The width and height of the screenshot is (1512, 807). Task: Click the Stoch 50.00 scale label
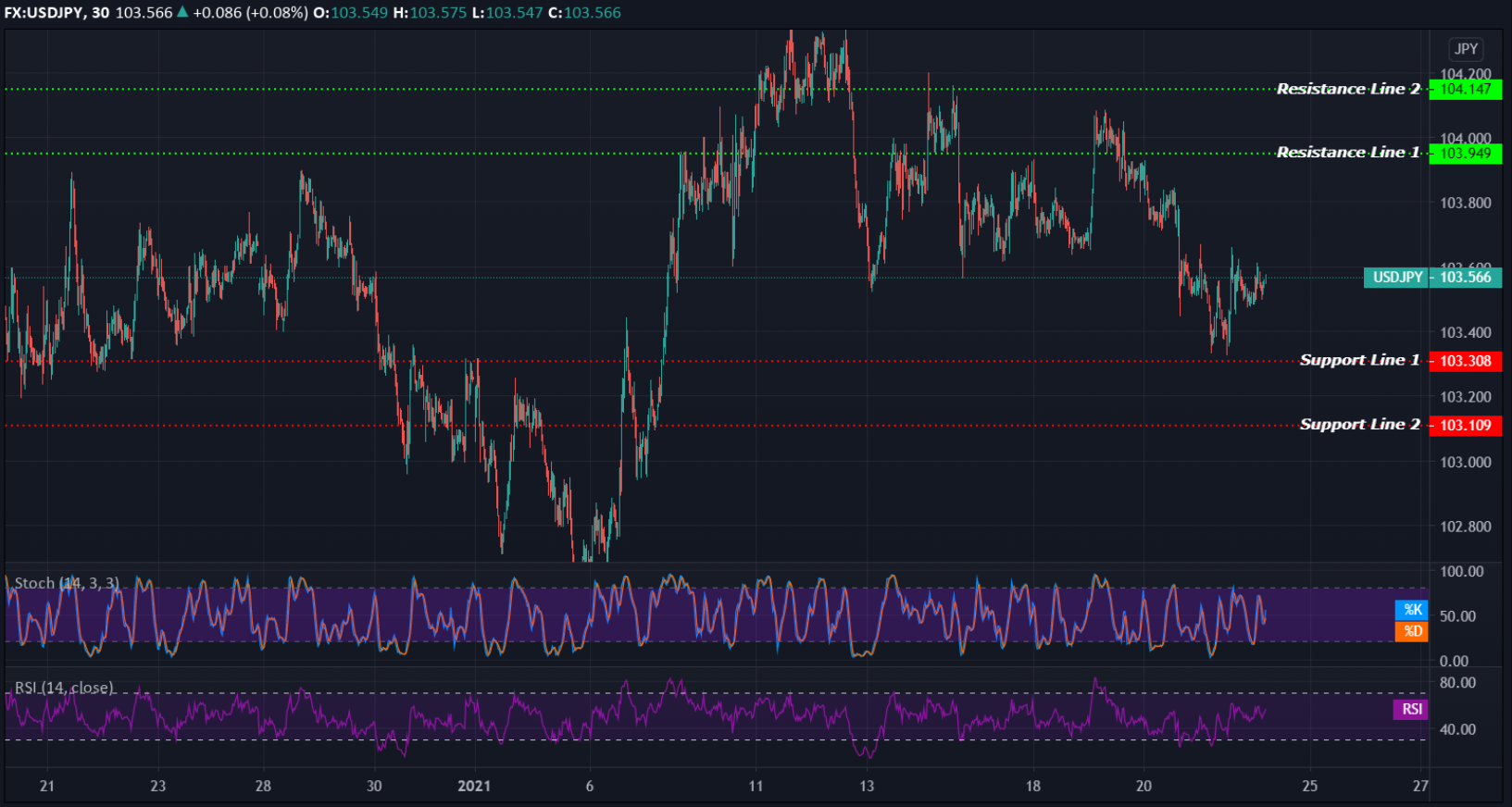click(x=1458, y=616)
